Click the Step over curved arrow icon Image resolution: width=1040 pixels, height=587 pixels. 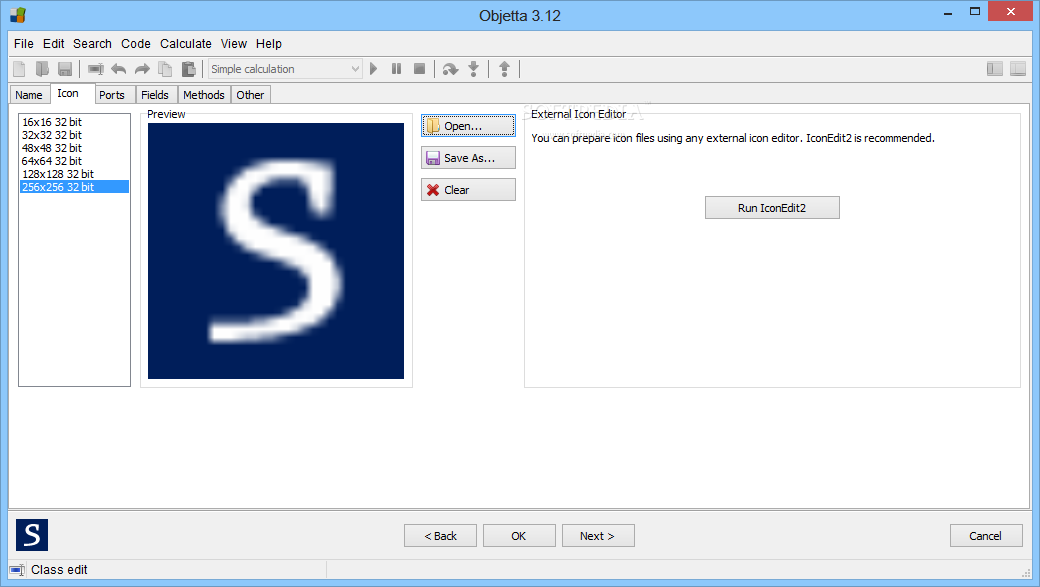click(x=450, y=69)
